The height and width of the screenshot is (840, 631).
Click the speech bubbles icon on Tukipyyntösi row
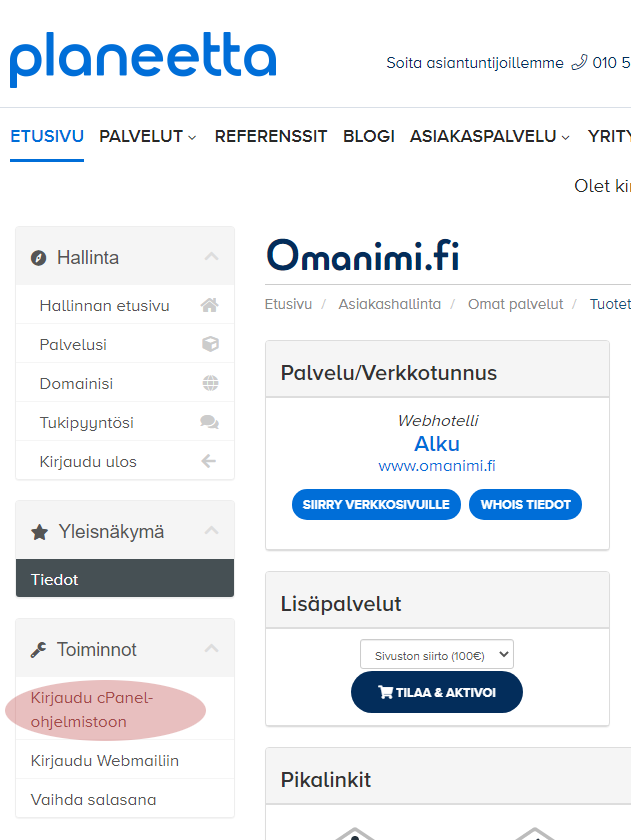click(x=209, y=422)
